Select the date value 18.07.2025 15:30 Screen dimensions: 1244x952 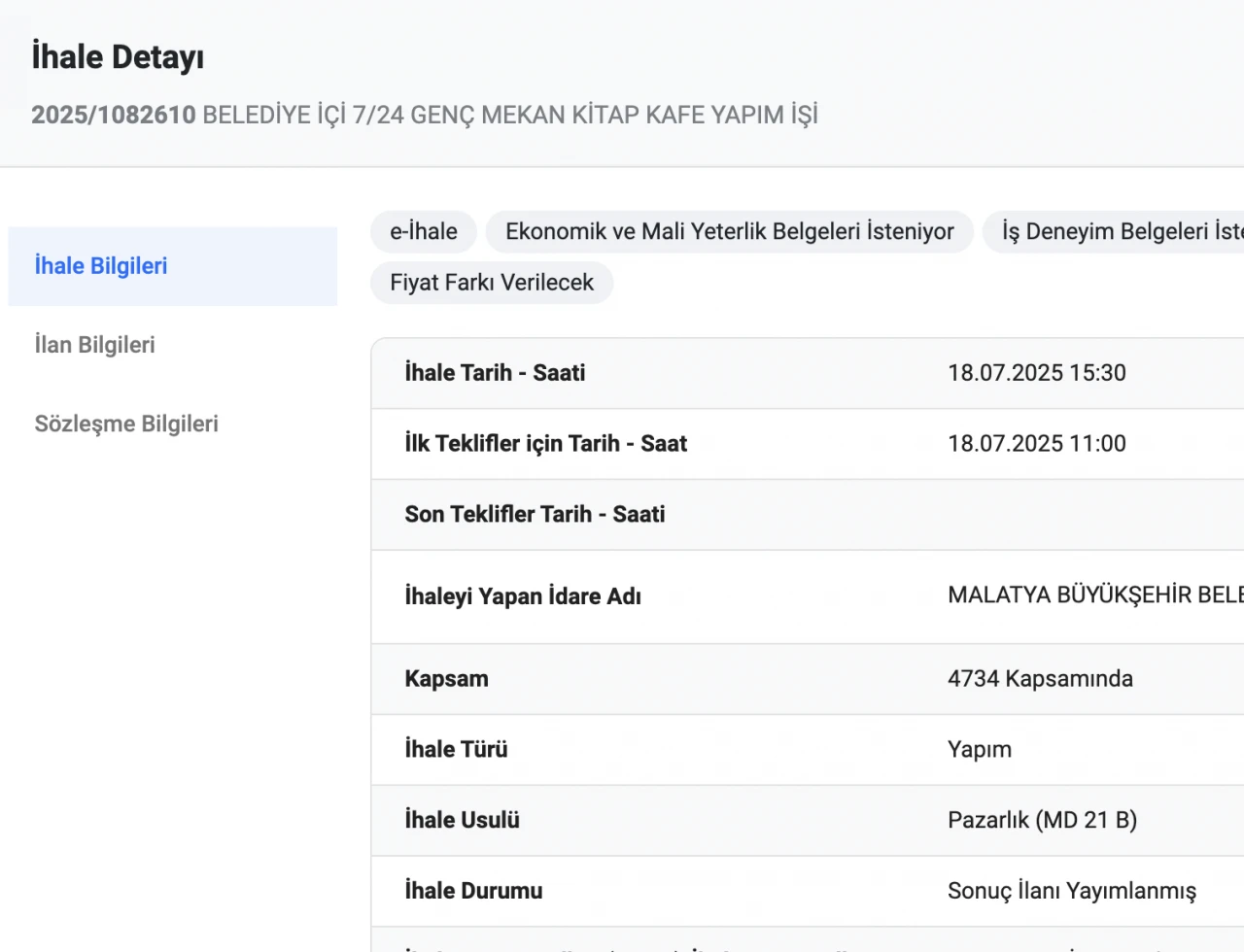[x=1037, y=373]
